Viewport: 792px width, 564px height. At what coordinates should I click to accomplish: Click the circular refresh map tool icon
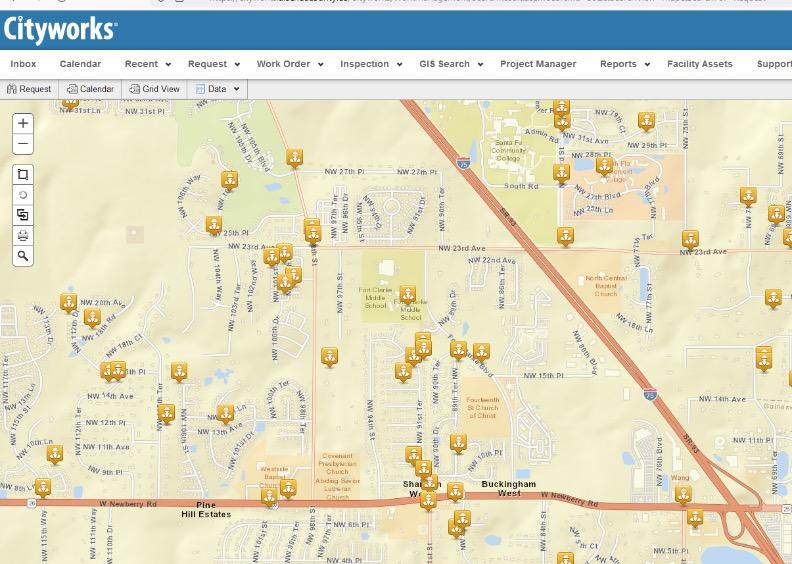[x=23, y=195]
